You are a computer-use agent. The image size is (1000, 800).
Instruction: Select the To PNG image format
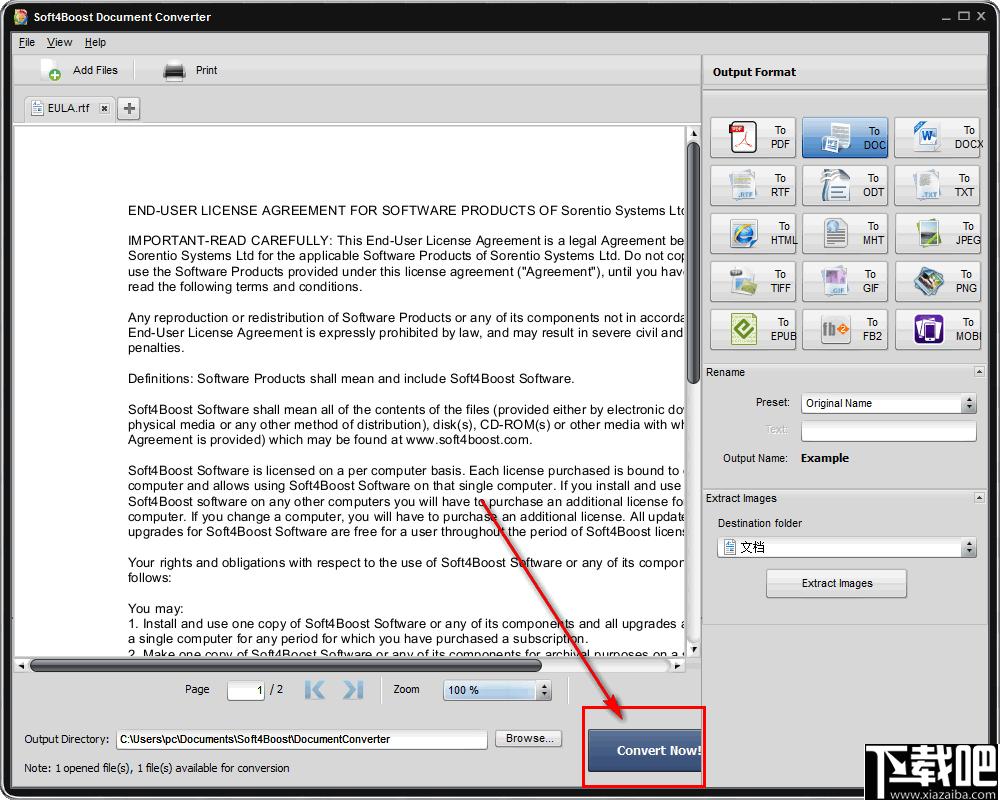pos(938,281)
